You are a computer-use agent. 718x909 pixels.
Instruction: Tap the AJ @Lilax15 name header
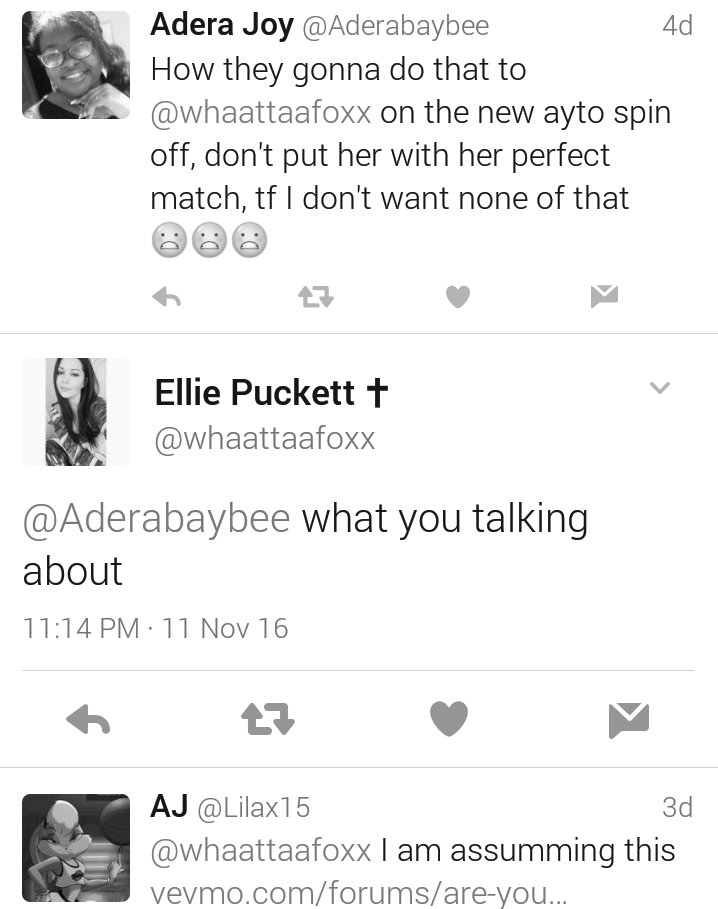click(230, 807)
